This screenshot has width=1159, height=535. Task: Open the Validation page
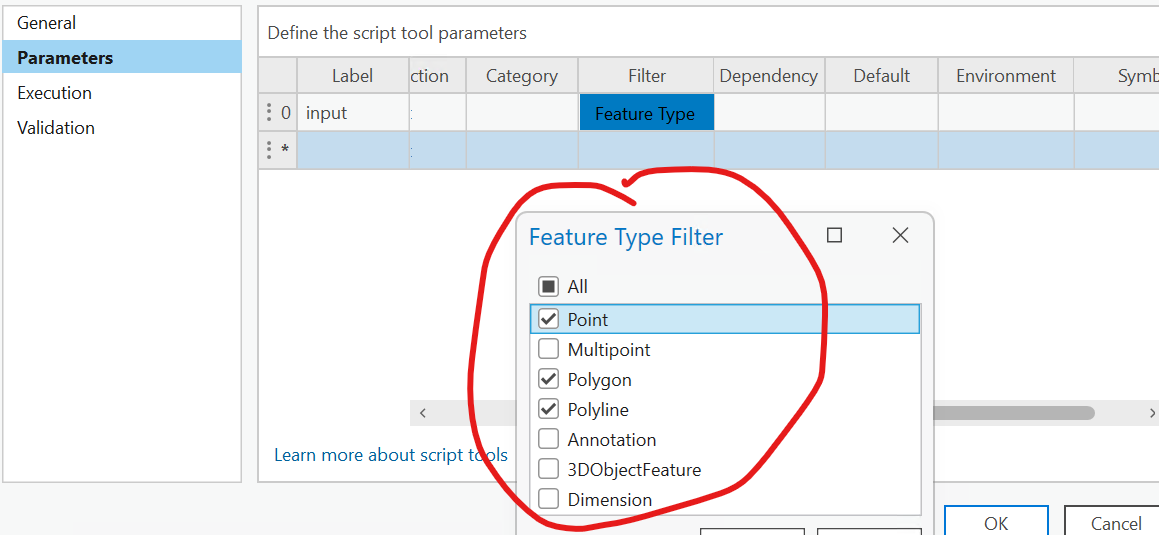point(56,128)
